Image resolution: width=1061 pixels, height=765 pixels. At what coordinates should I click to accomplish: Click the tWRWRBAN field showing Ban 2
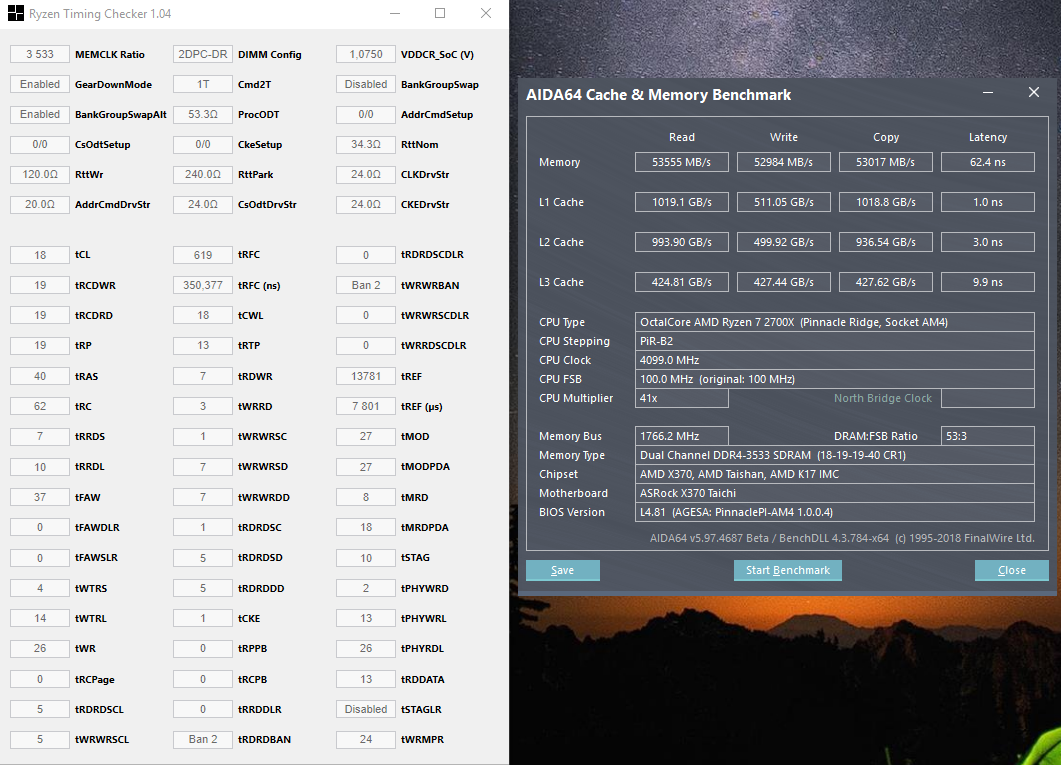coord(366,285)
